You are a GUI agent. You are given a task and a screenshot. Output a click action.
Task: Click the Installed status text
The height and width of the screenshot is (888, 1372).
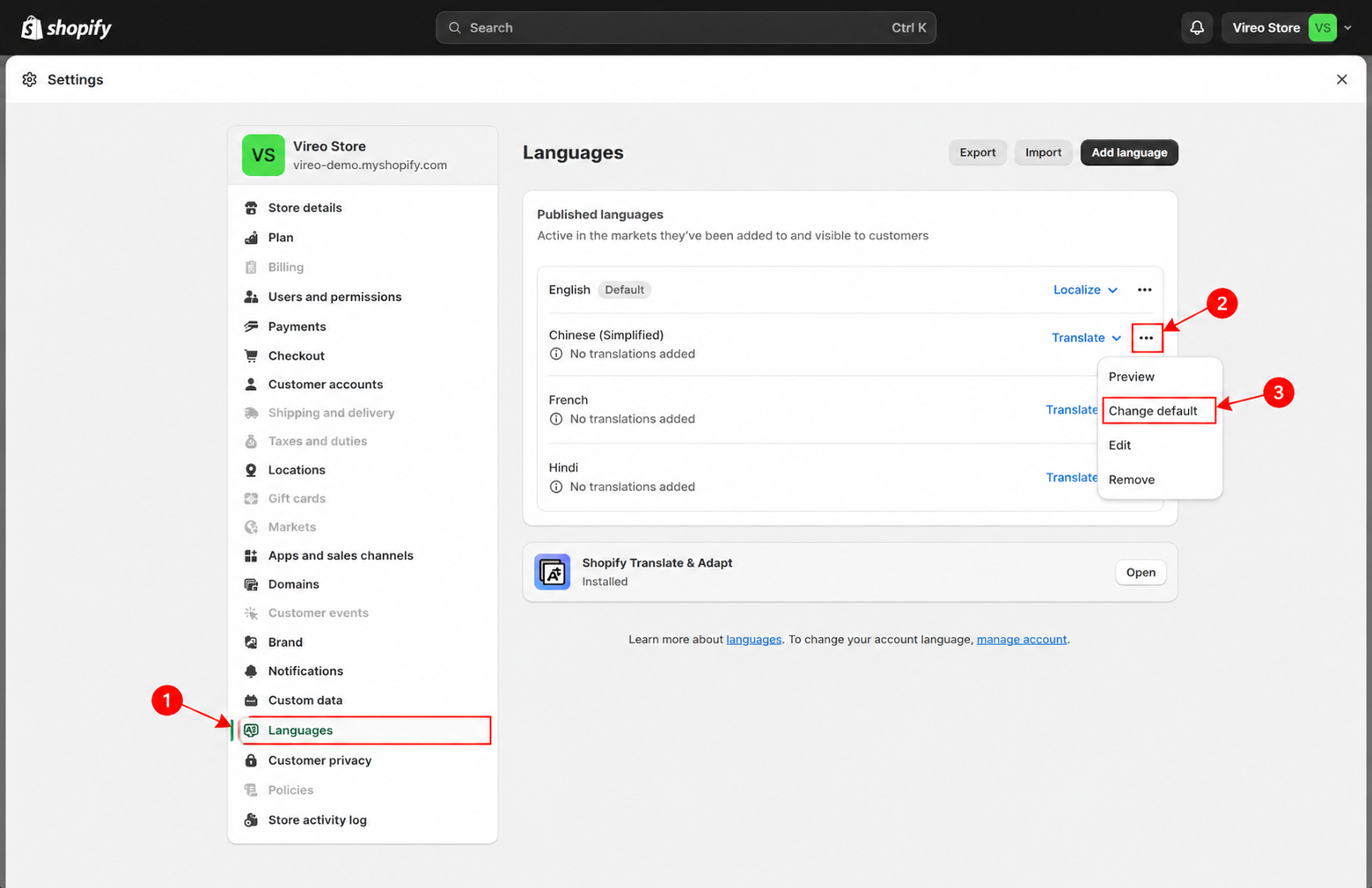(x=605, y=582)
